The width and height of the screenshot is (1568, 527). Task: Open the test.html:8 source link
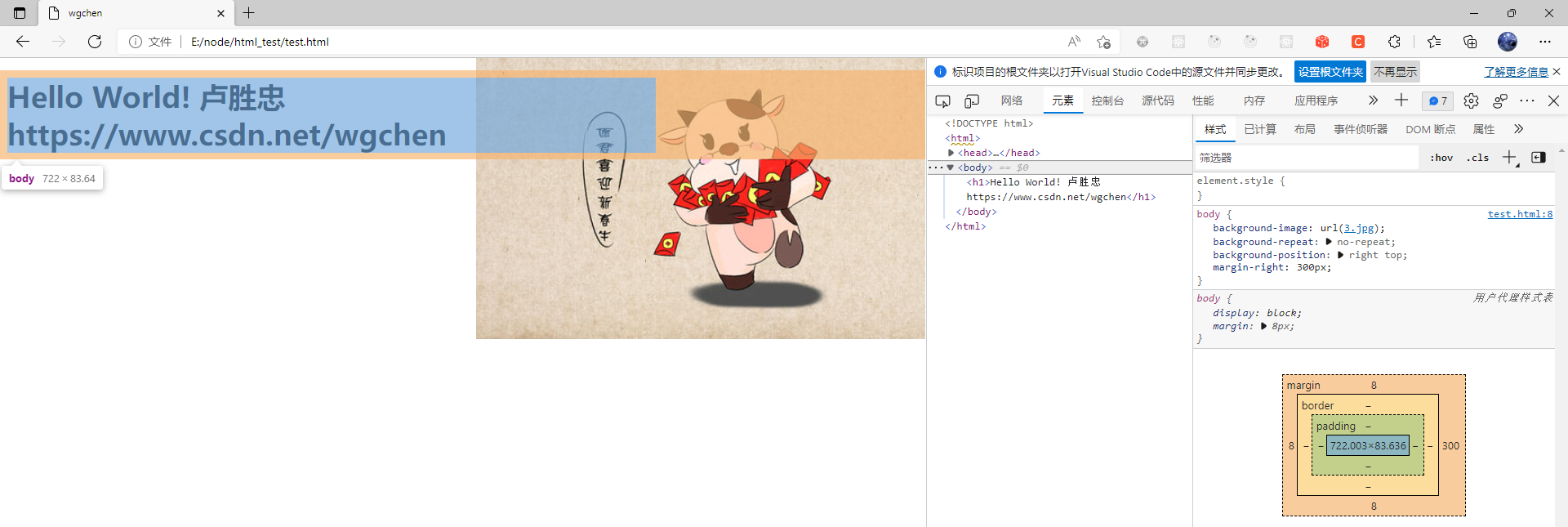tap(1520, 214)
